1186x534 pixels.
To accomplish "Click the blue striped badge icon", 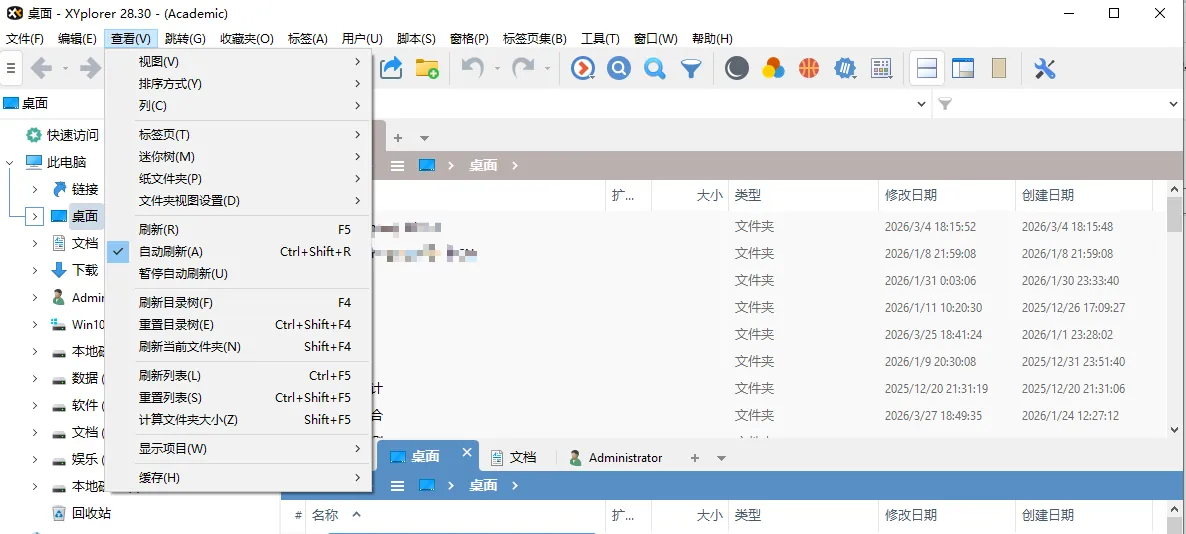I will pos(844,68).
